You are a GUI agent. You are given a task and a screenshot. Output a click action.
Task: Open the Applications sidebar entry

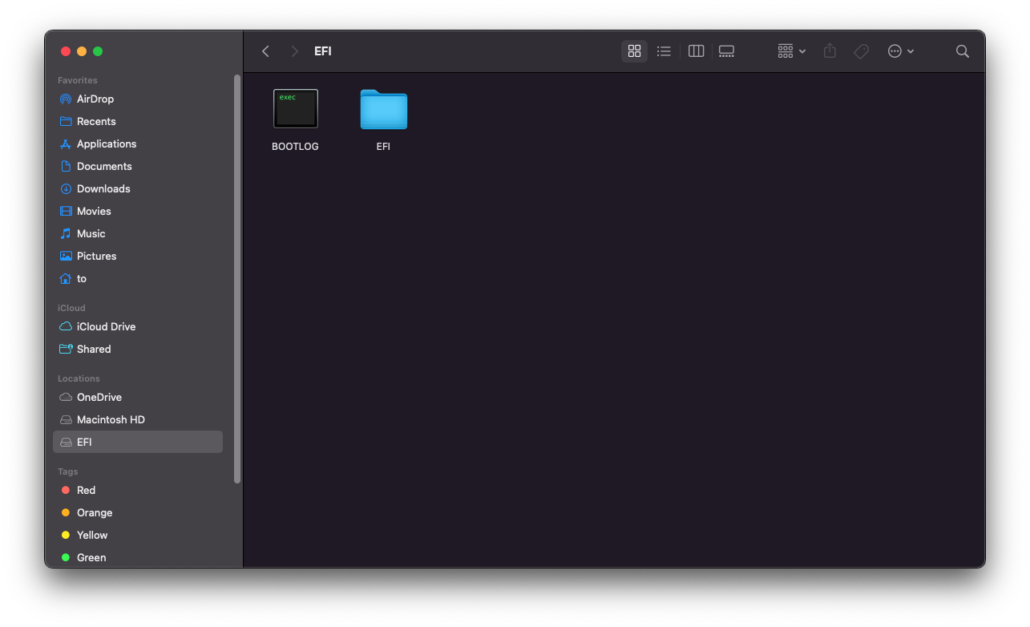click(107, 143)
